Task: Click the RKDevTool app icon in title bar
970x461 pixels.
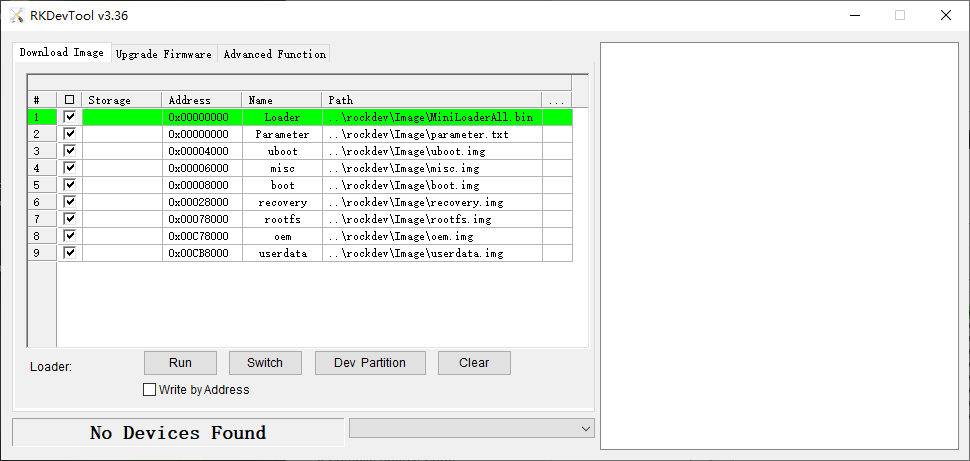Action: pyautogui.click(x=17, y=15)
